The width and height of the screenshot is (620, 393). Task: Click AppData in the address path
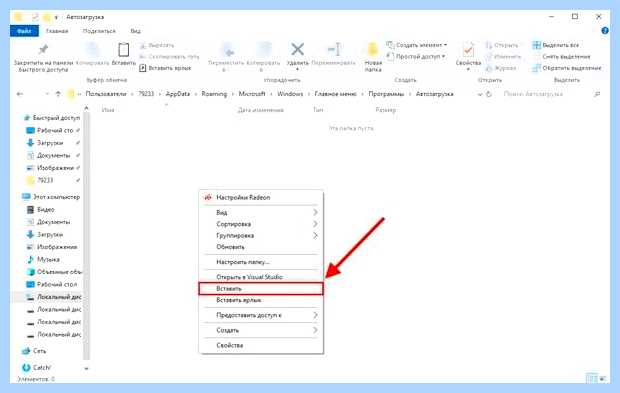point(178,94)
